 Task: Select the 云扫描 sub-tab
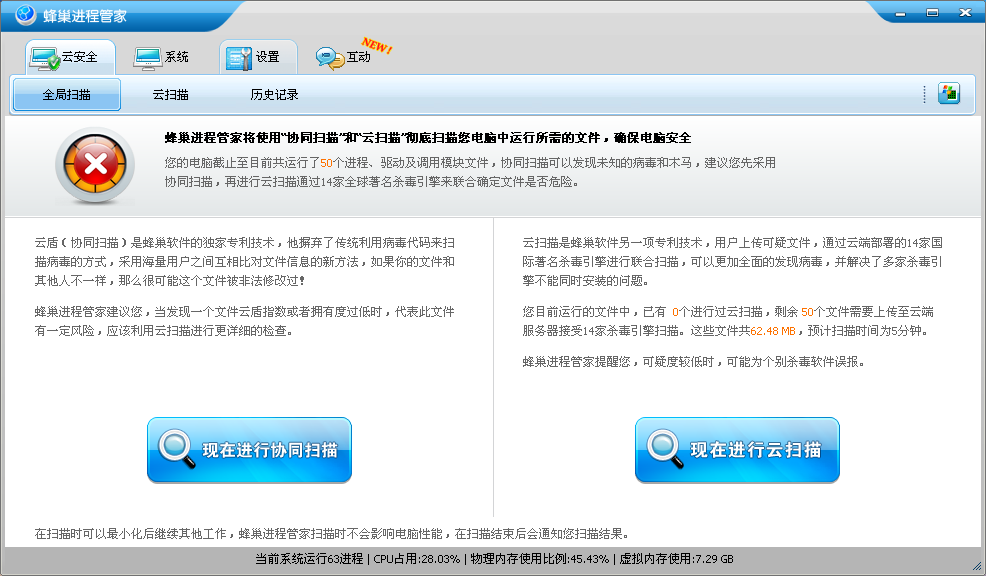[x=170, y=95]
